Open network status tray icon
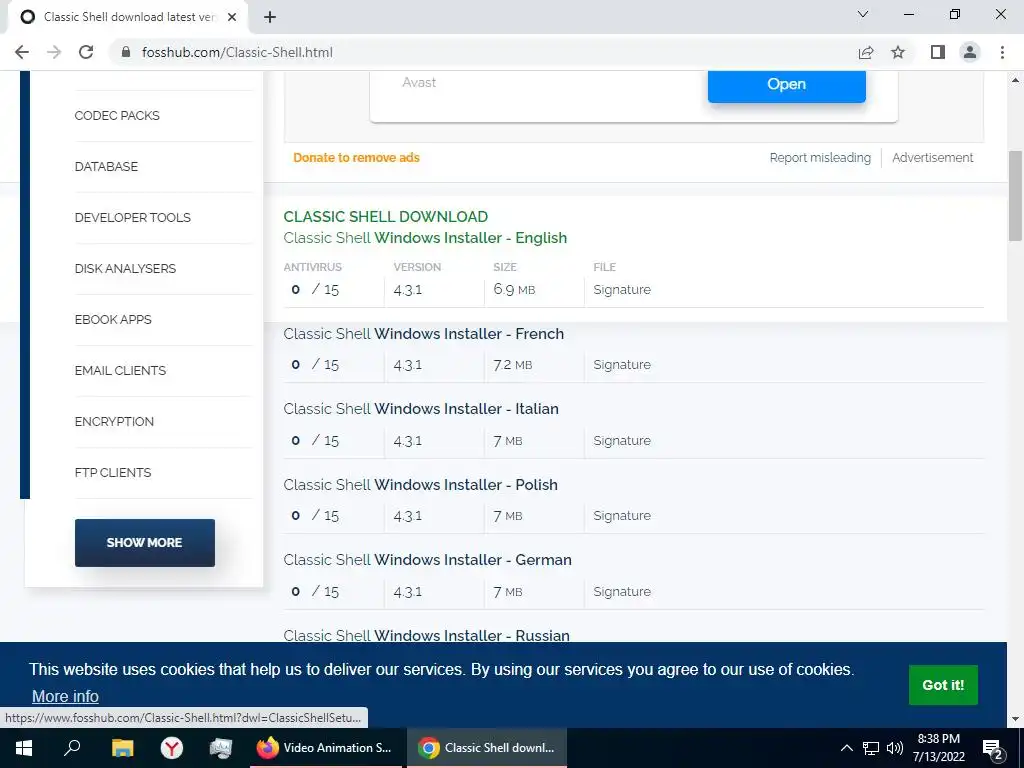 coord(871,748)
